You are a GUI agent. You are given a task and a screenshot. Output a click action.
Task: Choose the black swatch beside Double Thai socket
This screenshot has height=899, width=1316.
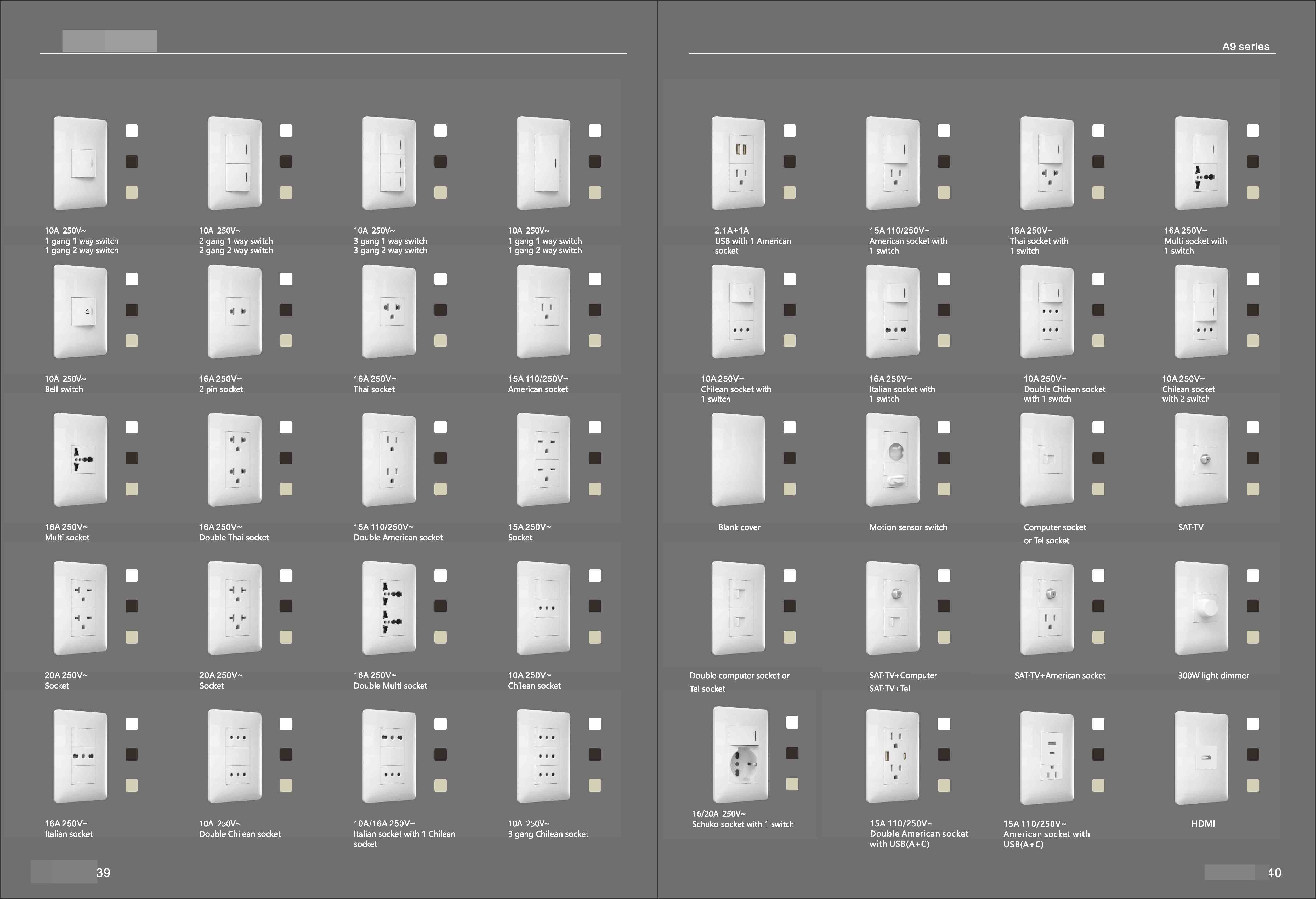286,458
